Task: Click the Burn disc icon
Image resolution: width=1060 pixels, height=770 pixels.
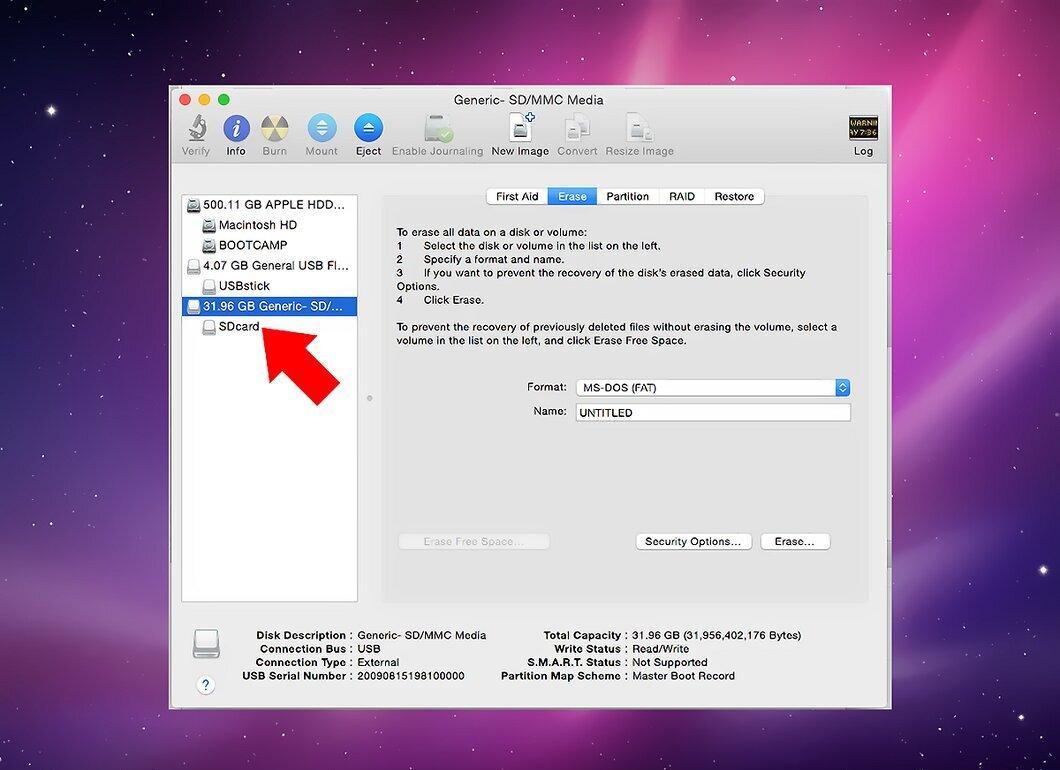Action: tap(274, 128)
